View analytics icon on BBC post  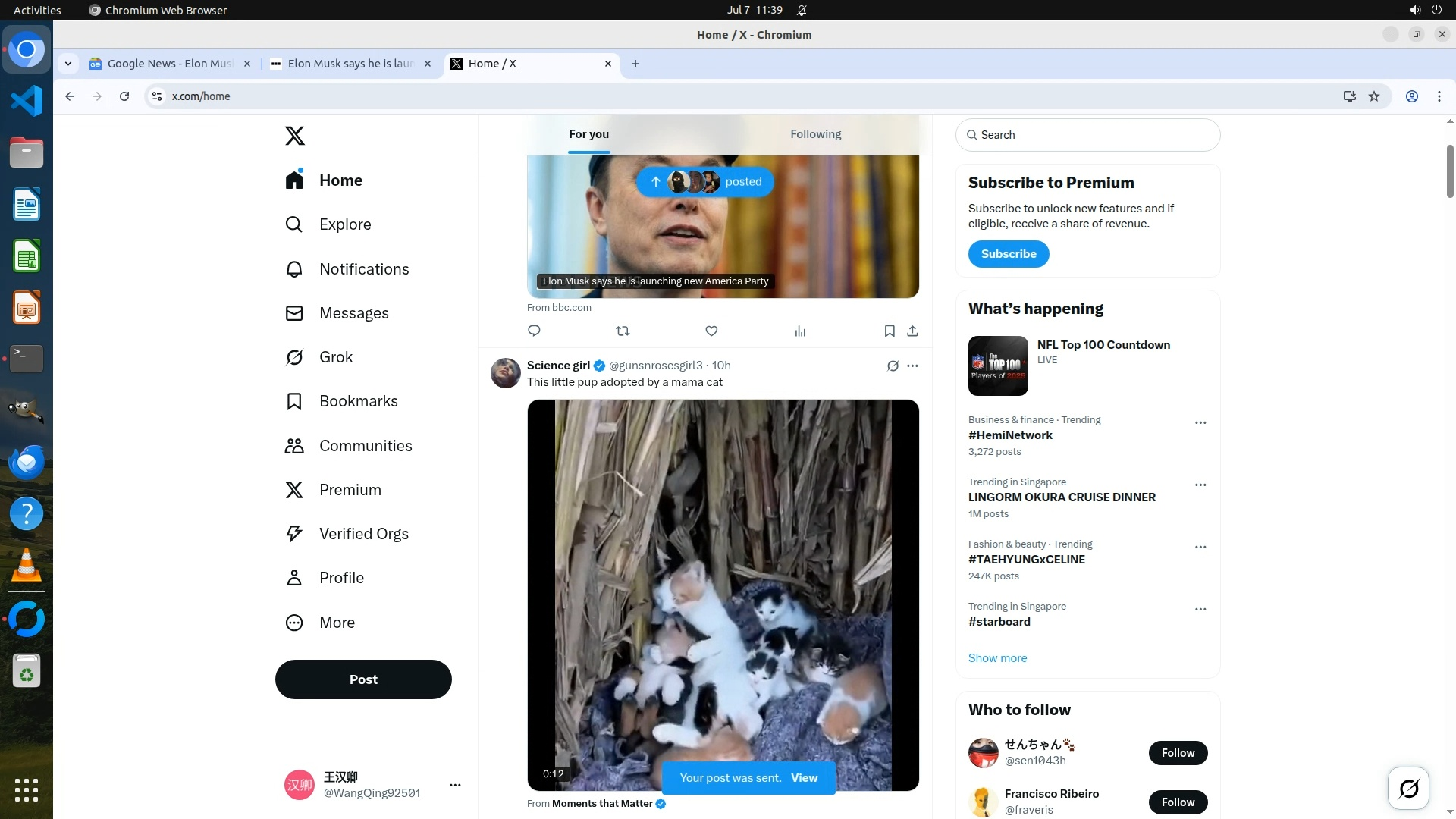[800, 331]
